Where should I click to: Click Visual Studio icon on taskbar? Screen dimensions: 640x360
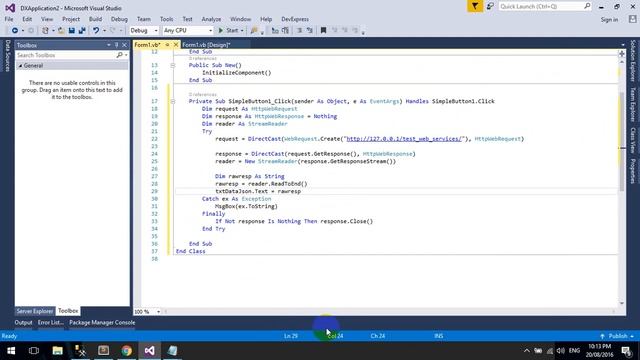(x=149, y=351)
